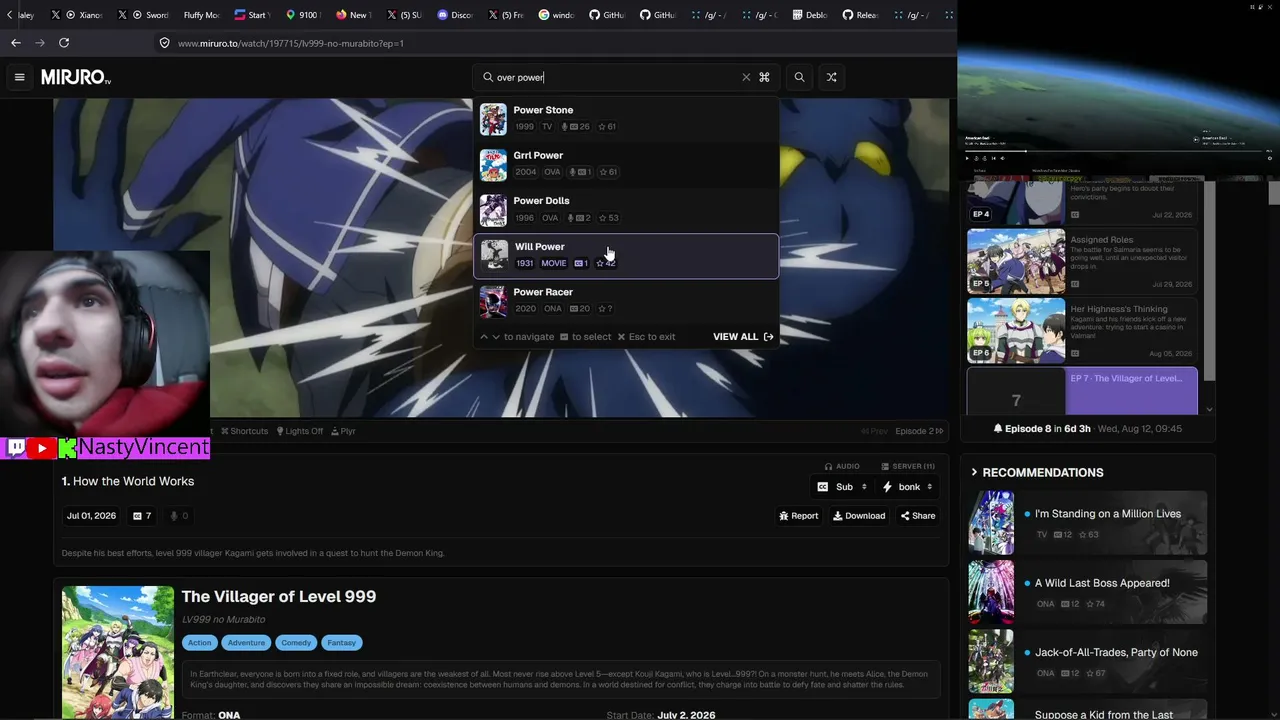Open the Power Stone cover thumbnail

493,119
